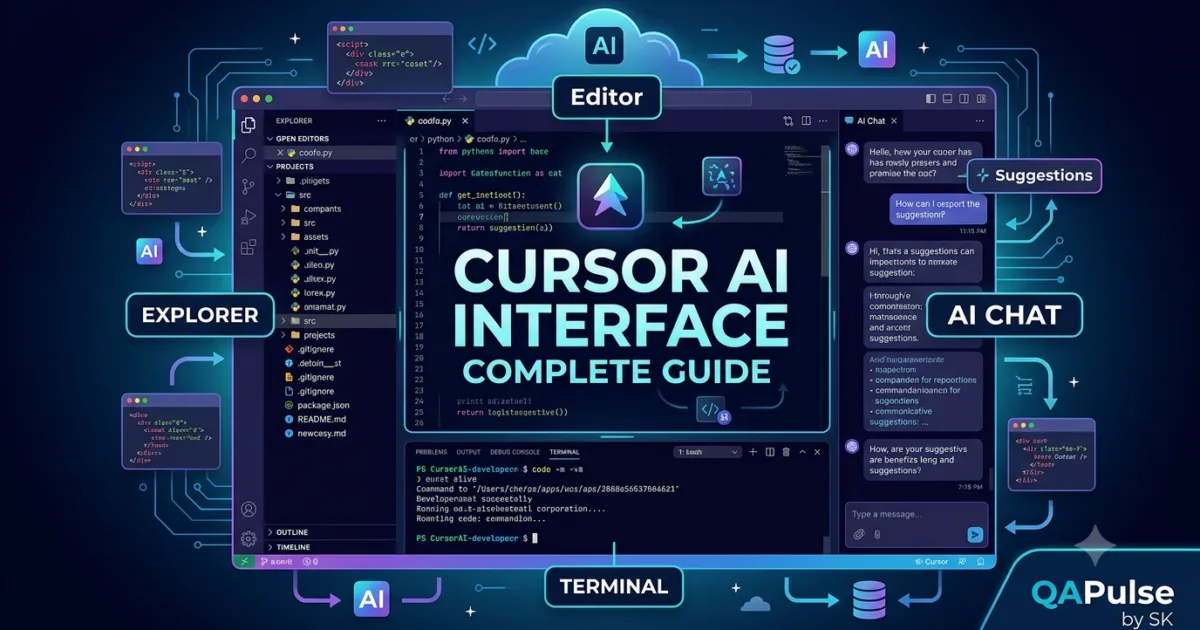The width and height of the screenshot is (1200, 630).
Task: Open the Extensions blocks icon
Action: [x=248, y=248]
